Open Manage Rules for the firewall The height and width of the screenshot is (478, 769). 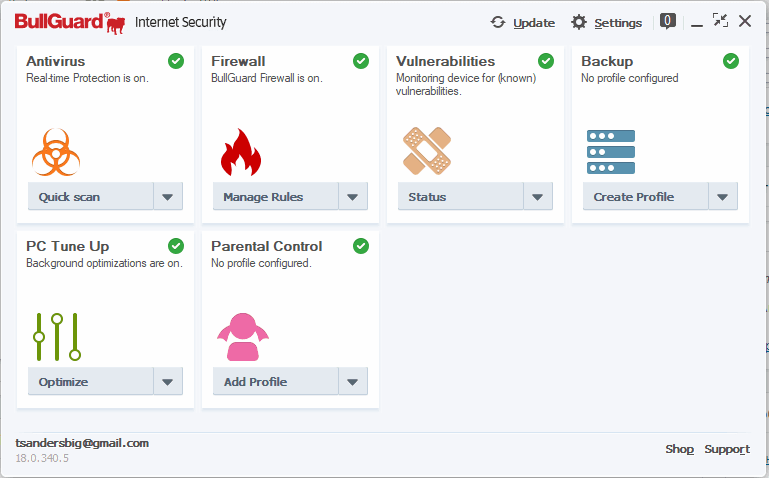click(x=276, y=196)
